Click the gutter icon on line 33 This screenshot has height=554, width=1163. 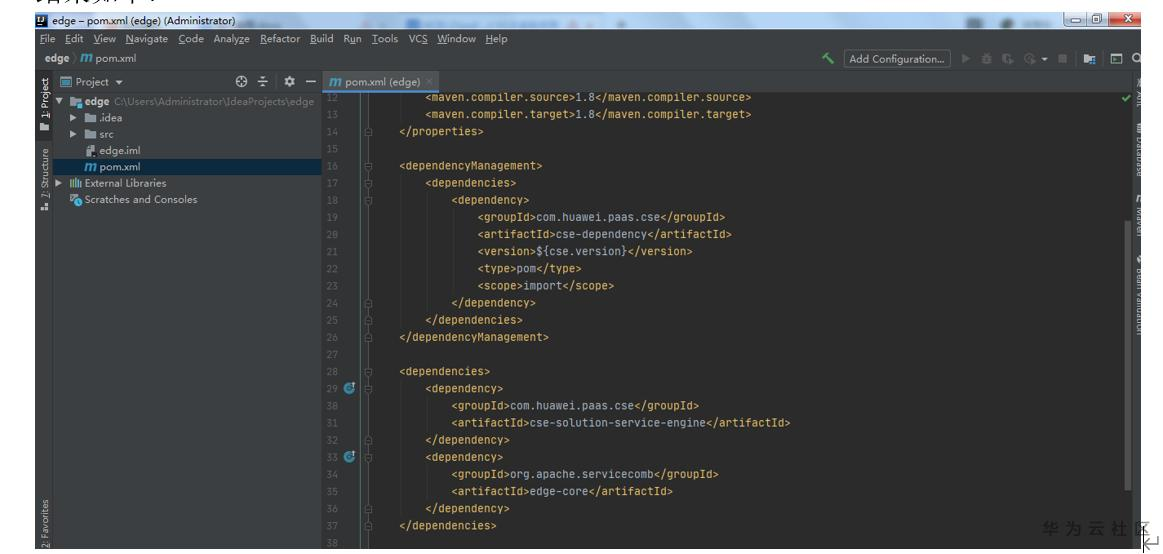[x=349, y=457]
